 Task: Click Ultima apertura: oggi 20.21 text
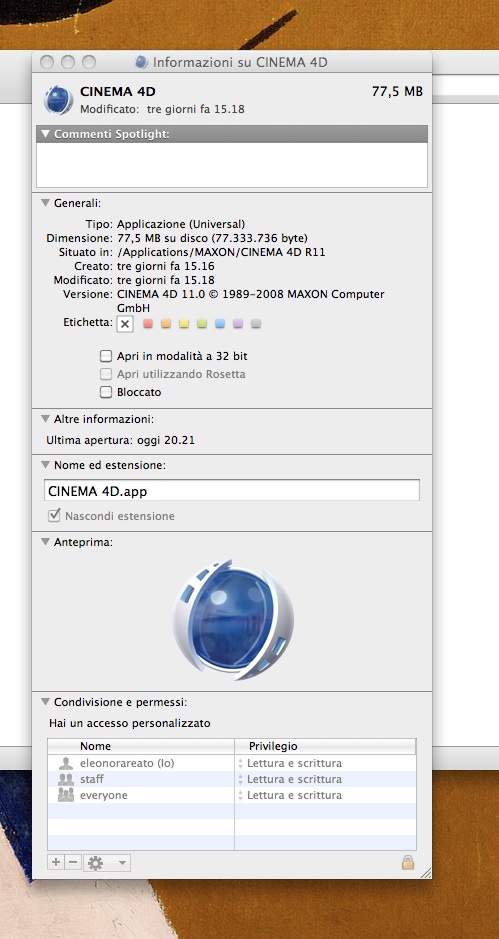click(x=120, y=440)
